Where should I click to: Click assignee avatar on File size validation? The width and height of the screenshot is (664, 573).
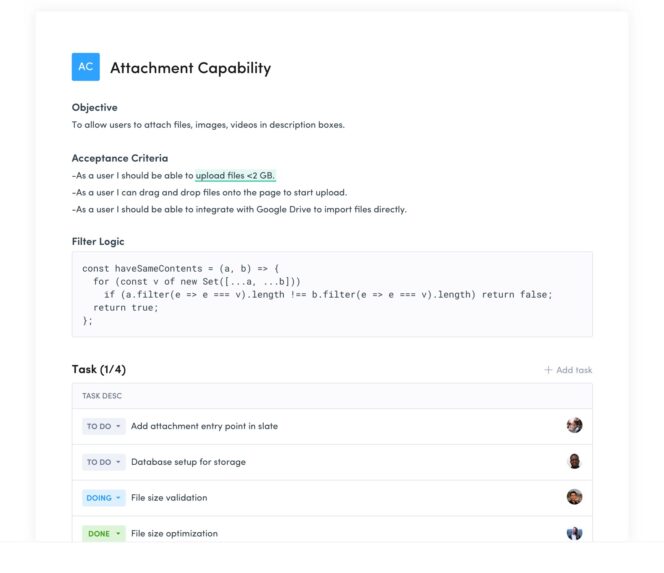[x=574, y=497]
